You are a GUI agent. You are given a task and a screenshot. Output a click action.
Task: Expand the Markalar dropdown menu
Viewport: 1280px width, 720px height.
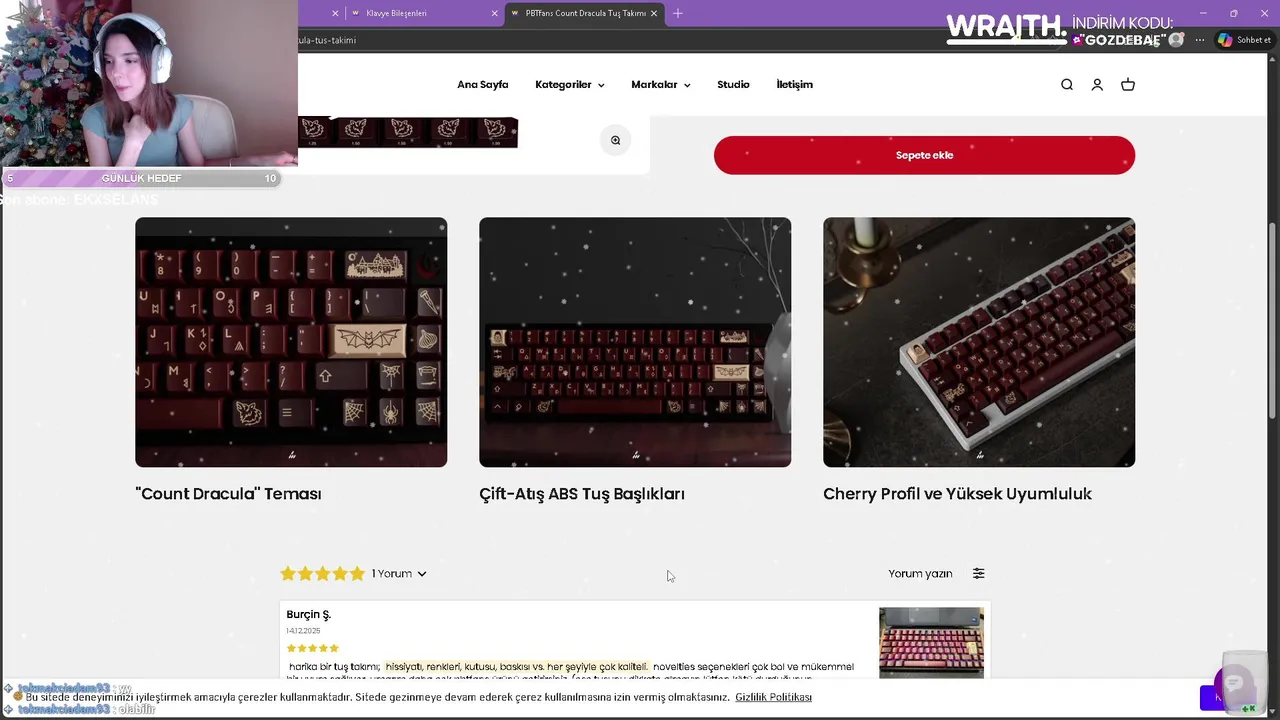660,85
